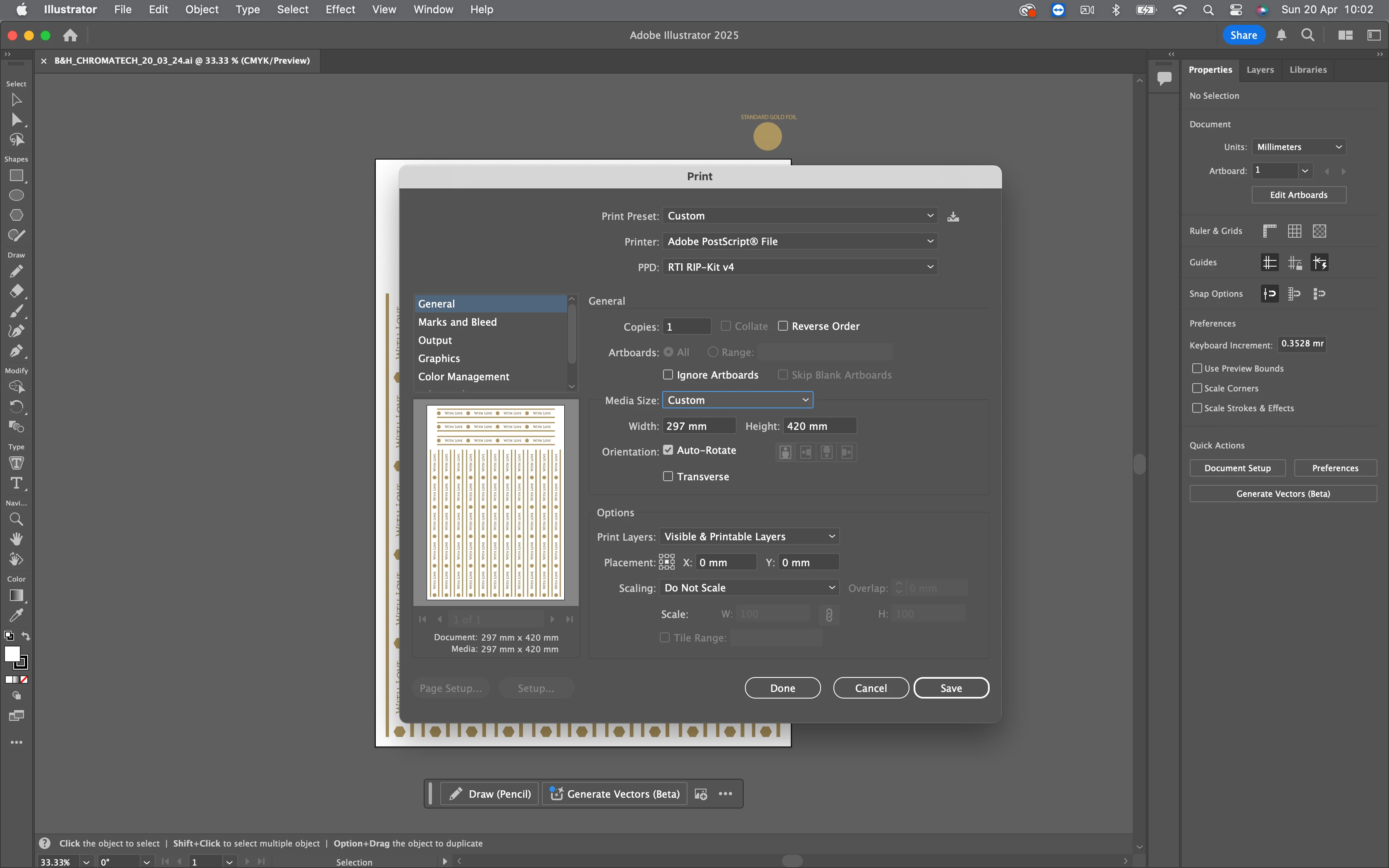Screen dimensions: 1389x868
Task: Click the fill color swatch in toolbar
Action: tap(12, 654)
